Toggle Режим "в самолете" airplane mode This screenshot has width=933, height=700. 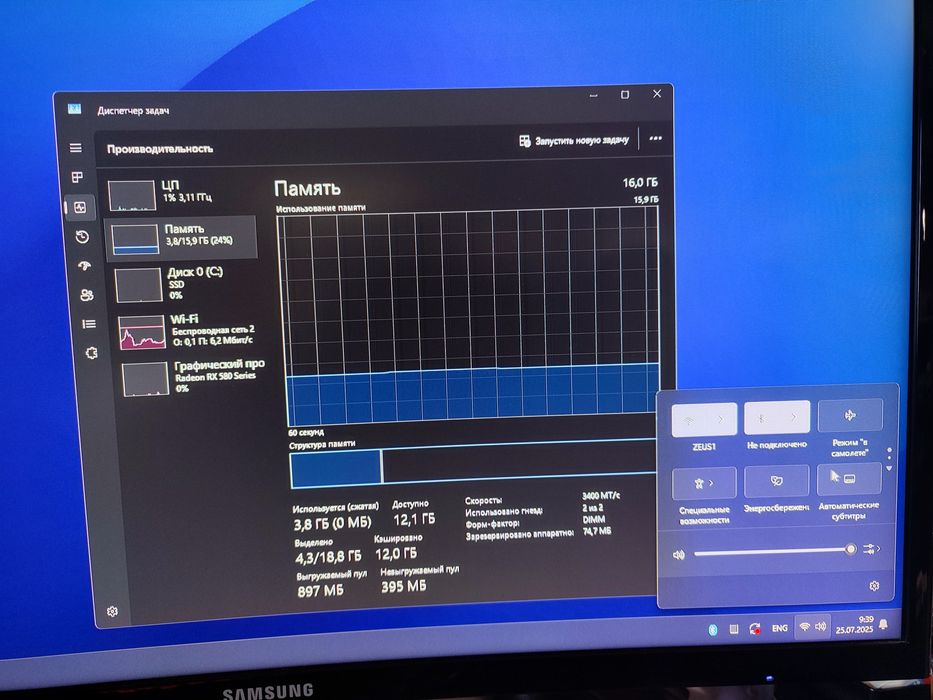[850, 415]
